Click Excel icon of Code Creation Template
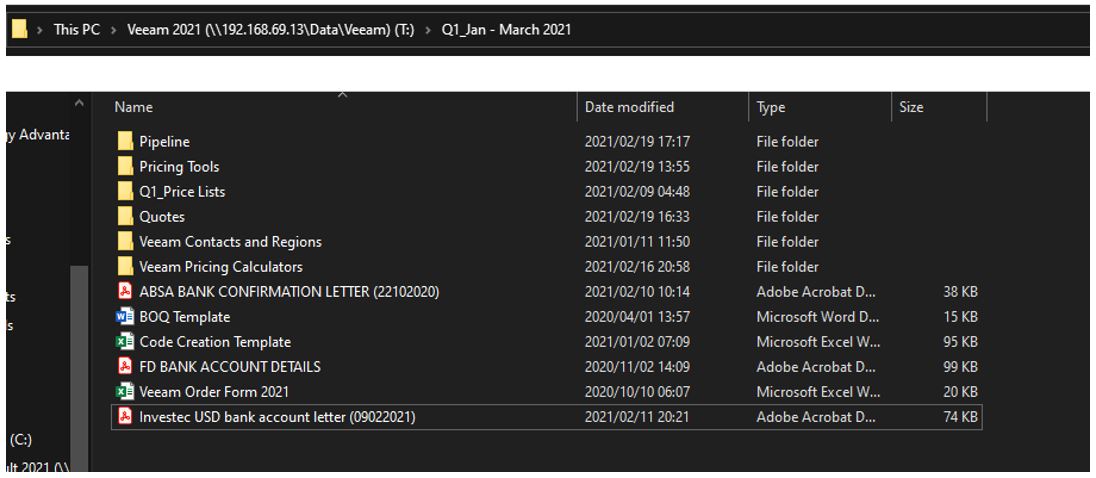Viewport: 1096px width, 478px height. (x=125, y=342)
